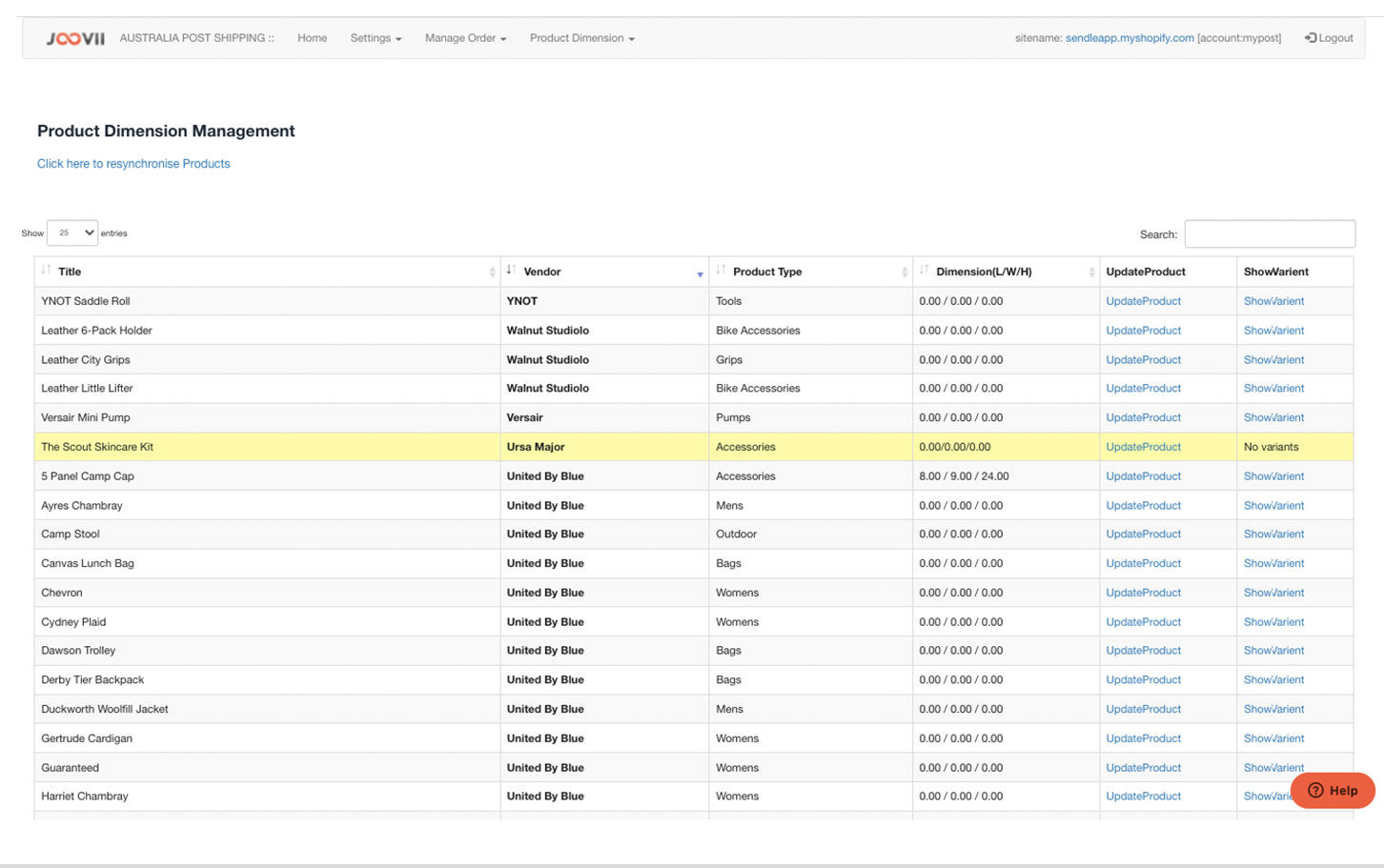Screen dimensions: 1384x868
Task: Expand the Manage Order menu
Action: click(x=465, y=38)
